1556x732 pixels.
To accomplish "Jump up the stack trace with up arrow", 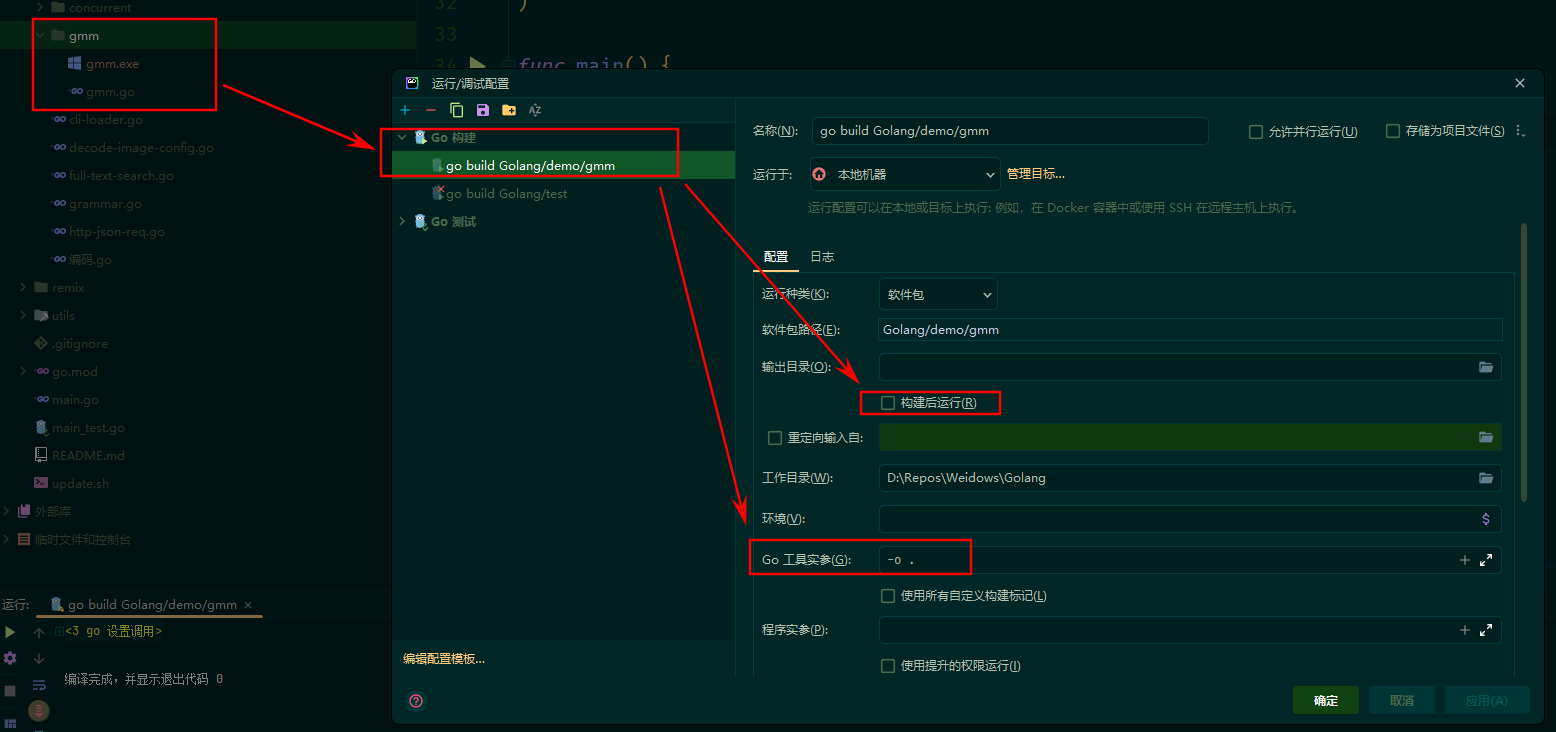I will (39, 632).
